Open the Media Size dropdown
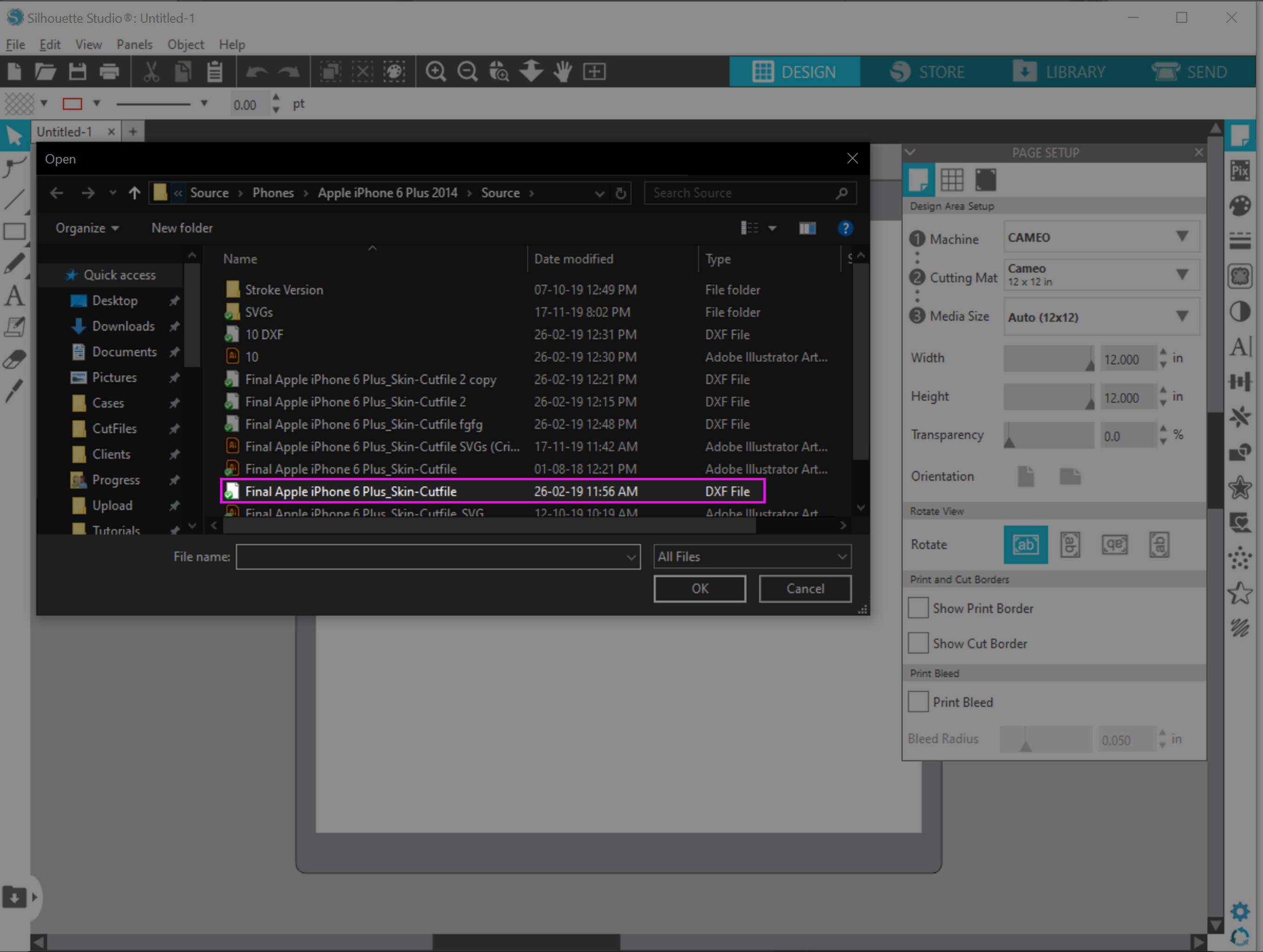 (1101, 317)
